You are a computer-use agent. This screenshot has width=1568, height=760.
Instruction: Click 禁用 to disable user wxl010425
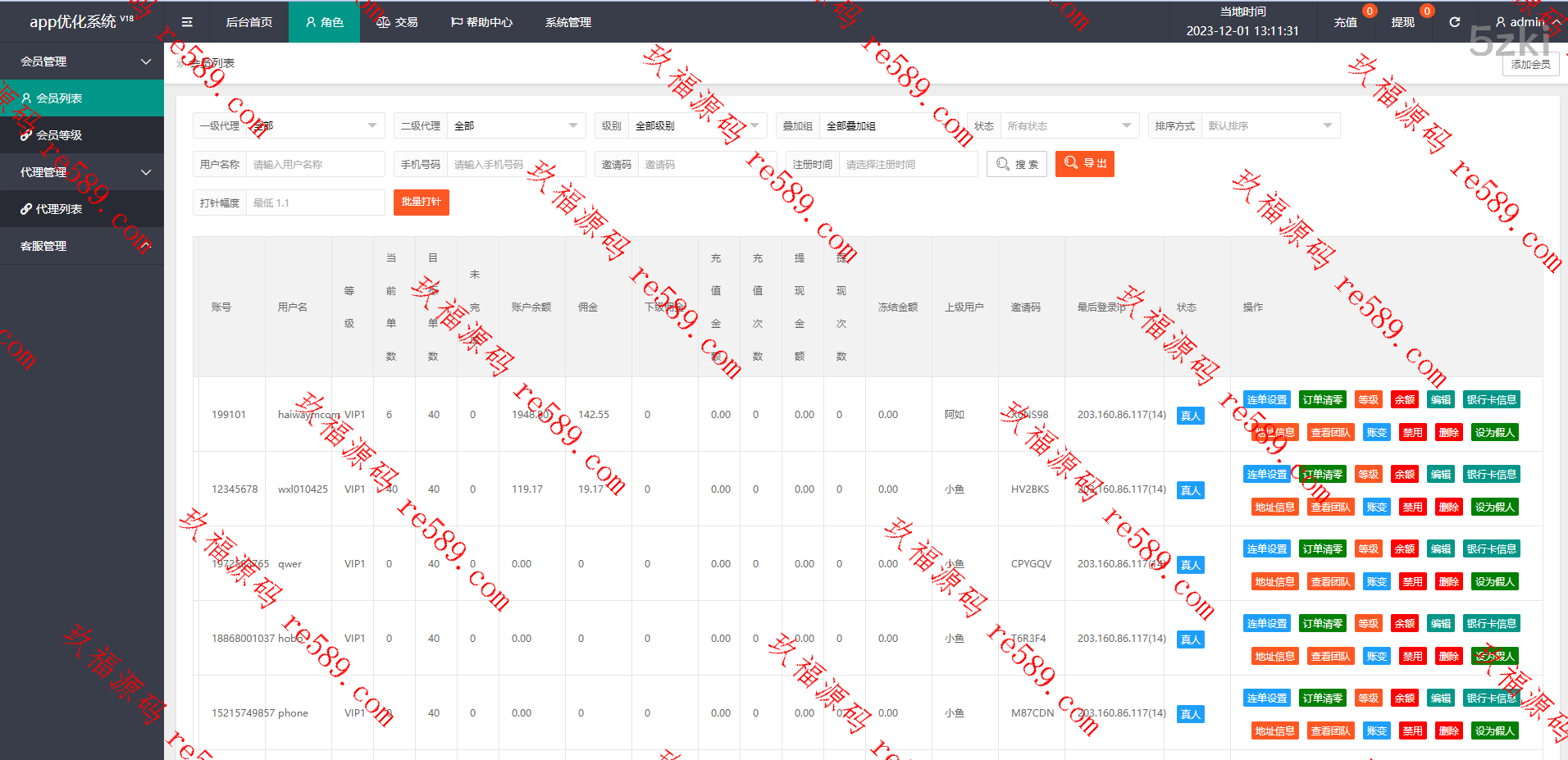(x=1412, y=507)
